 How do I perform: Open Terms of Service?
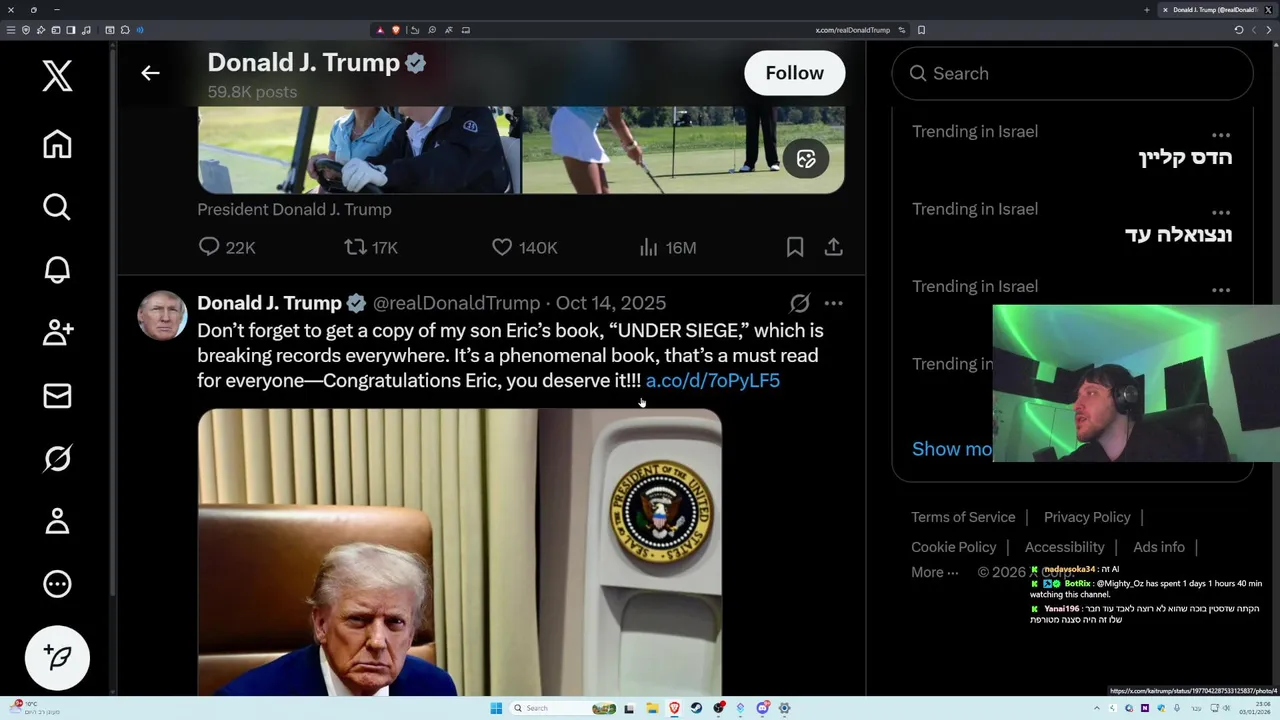(x=963, y=517)
